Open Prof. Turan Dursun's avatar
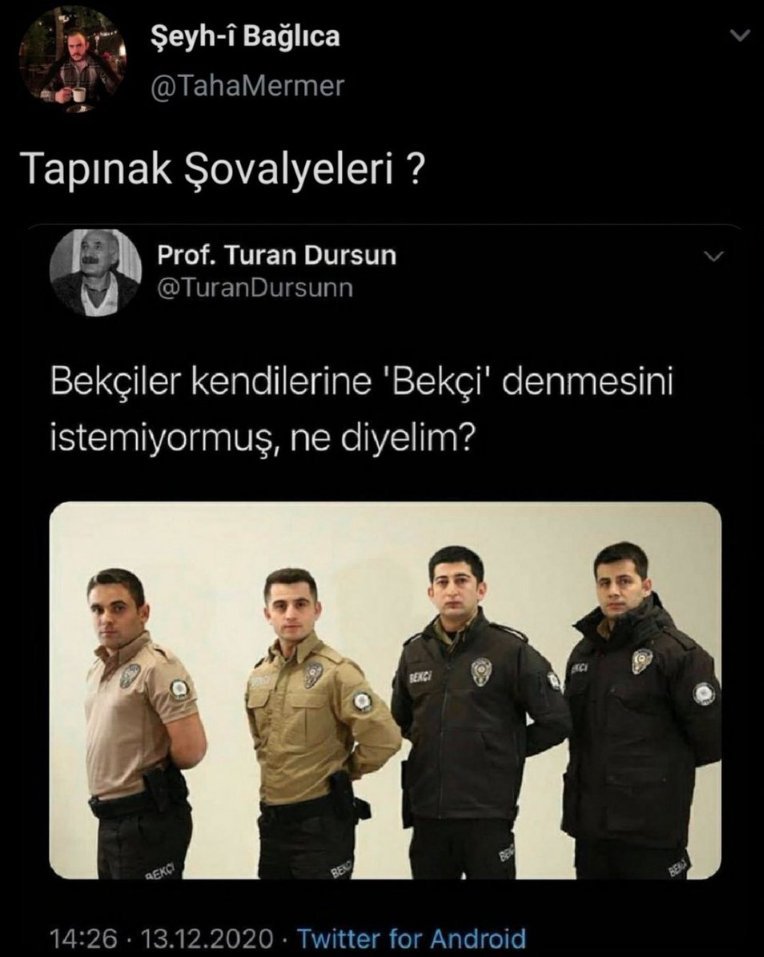 pos(95,273)
